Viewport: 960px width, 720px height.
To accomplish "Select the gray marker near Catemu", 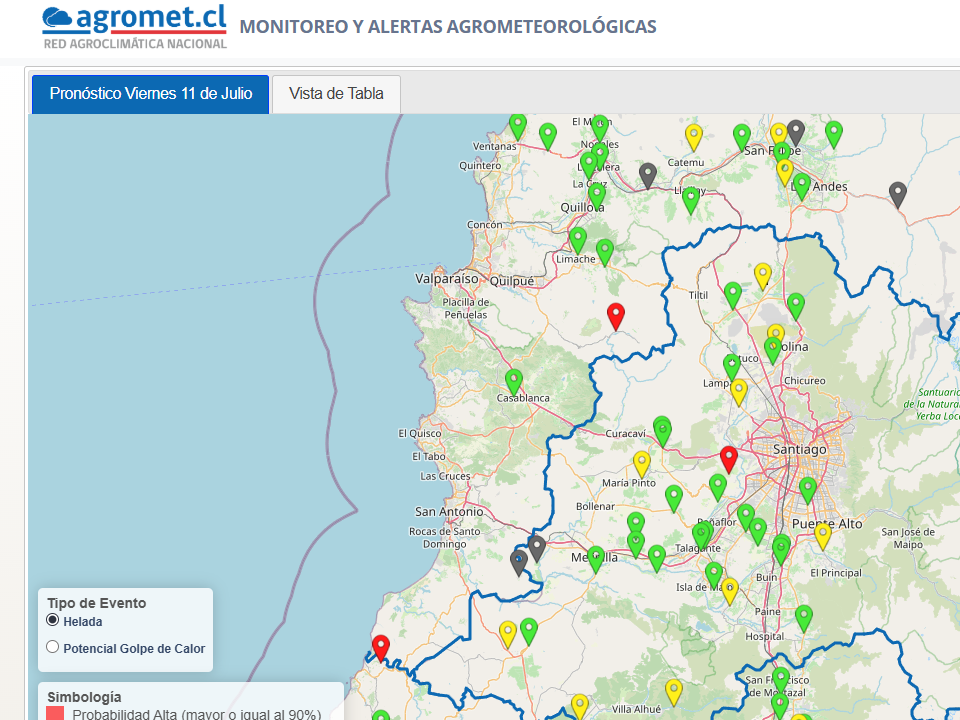I will [x=648, y=175].
